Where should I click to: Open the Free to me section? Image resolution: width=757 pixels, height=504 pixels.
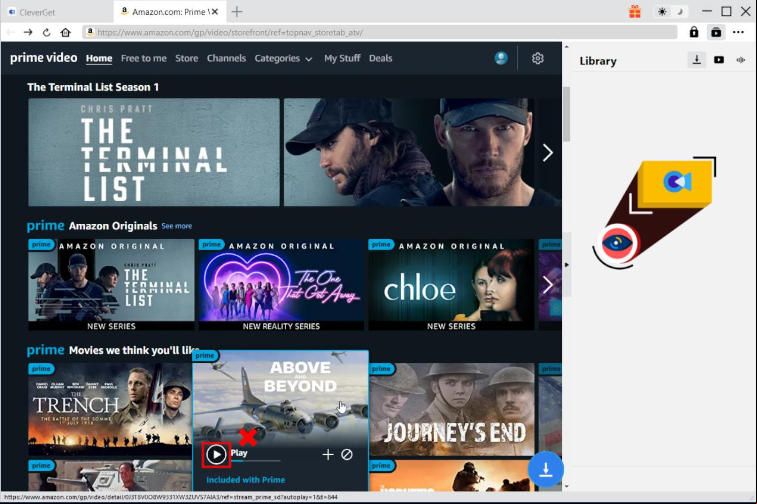click(x=143, y=58)
